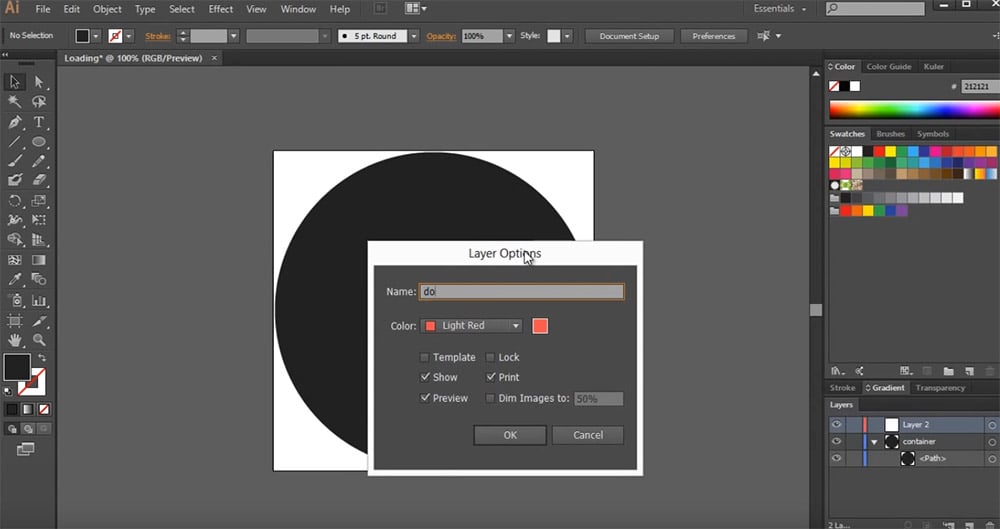This screenshot has width=1000, height=529.
Task: Open the Opacity value dropdown
Action: point(509,36)
